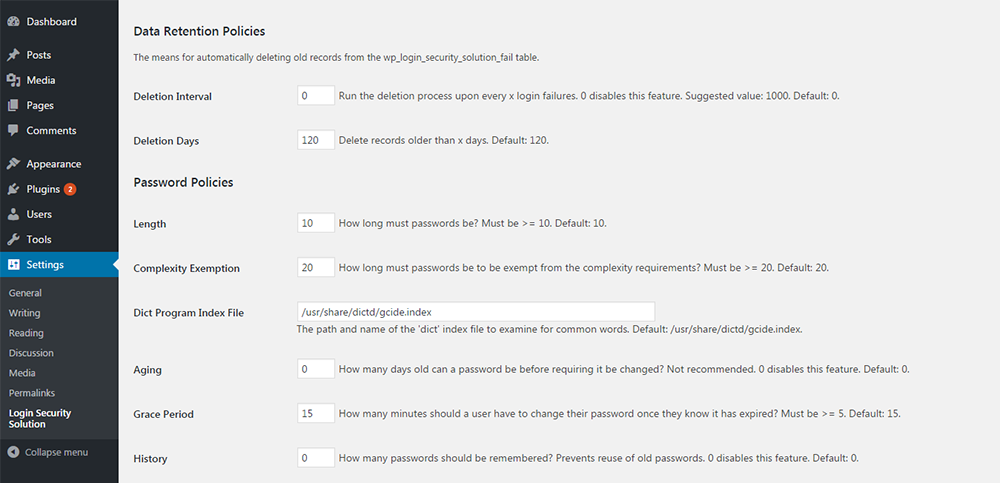Open Discussion settings link

pyautogui.click(x=31, y=353)
